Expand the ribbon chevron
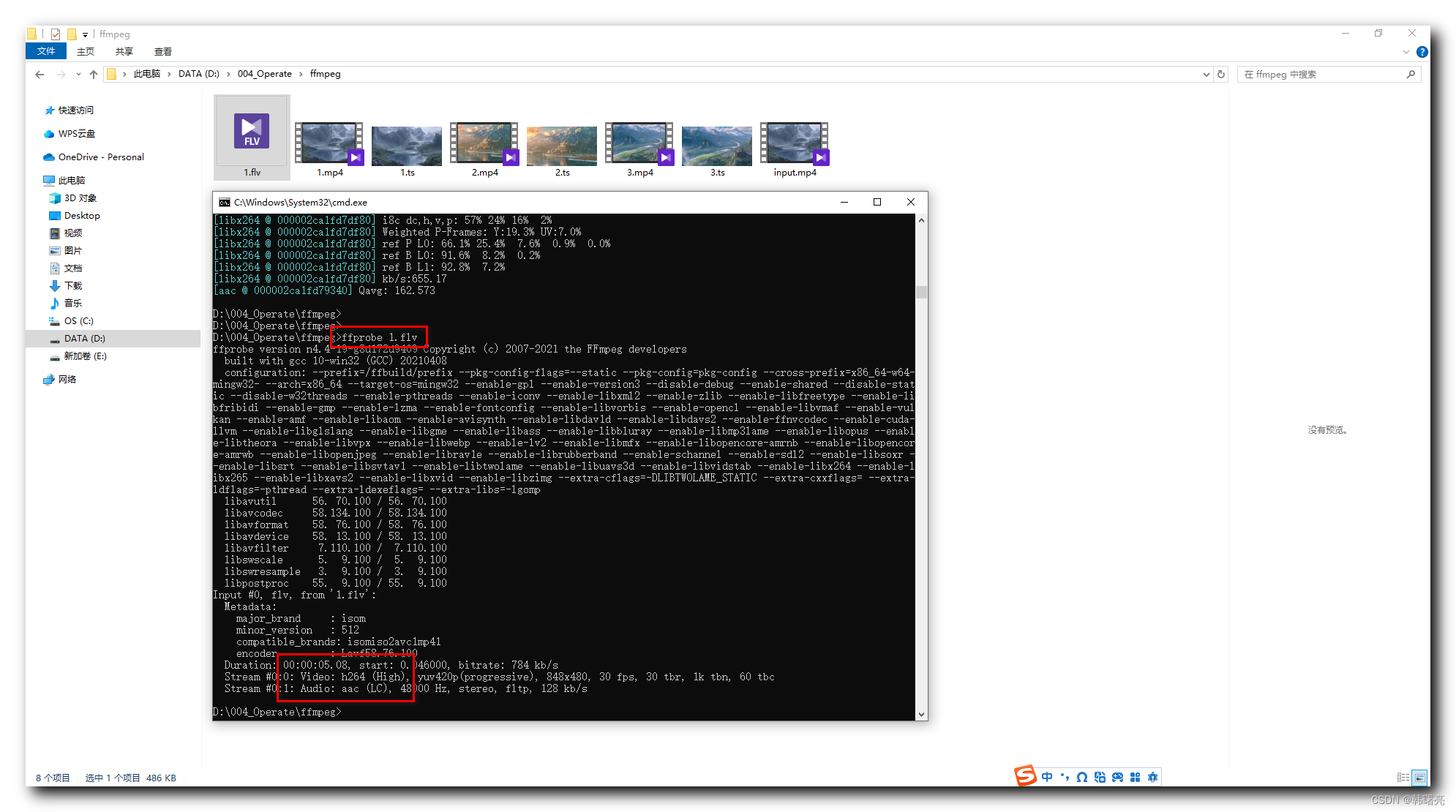The image size is (1456, 812). point(1406,52)
